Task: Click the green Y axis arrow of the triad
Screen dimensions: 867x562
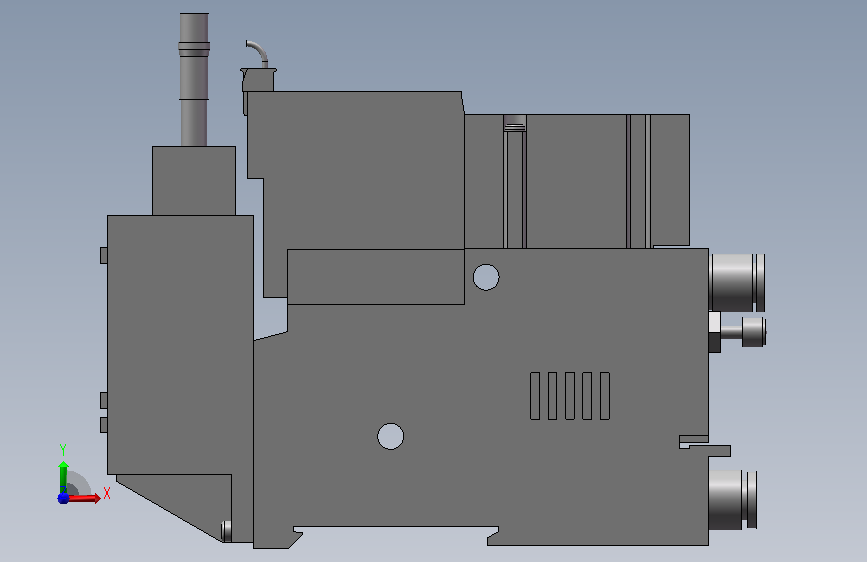Action: (64, 477)
